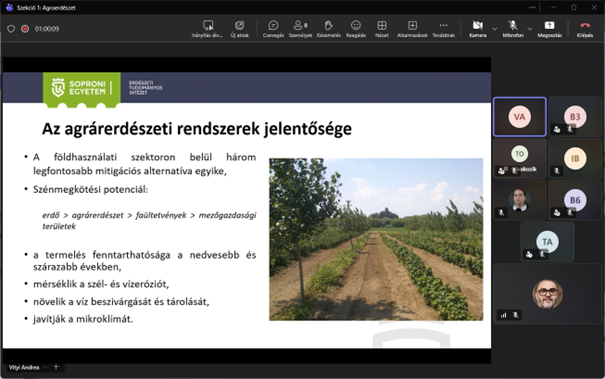Click the bullet 'mérséklik a szél- és vízeróziót,'

(101, 284)
